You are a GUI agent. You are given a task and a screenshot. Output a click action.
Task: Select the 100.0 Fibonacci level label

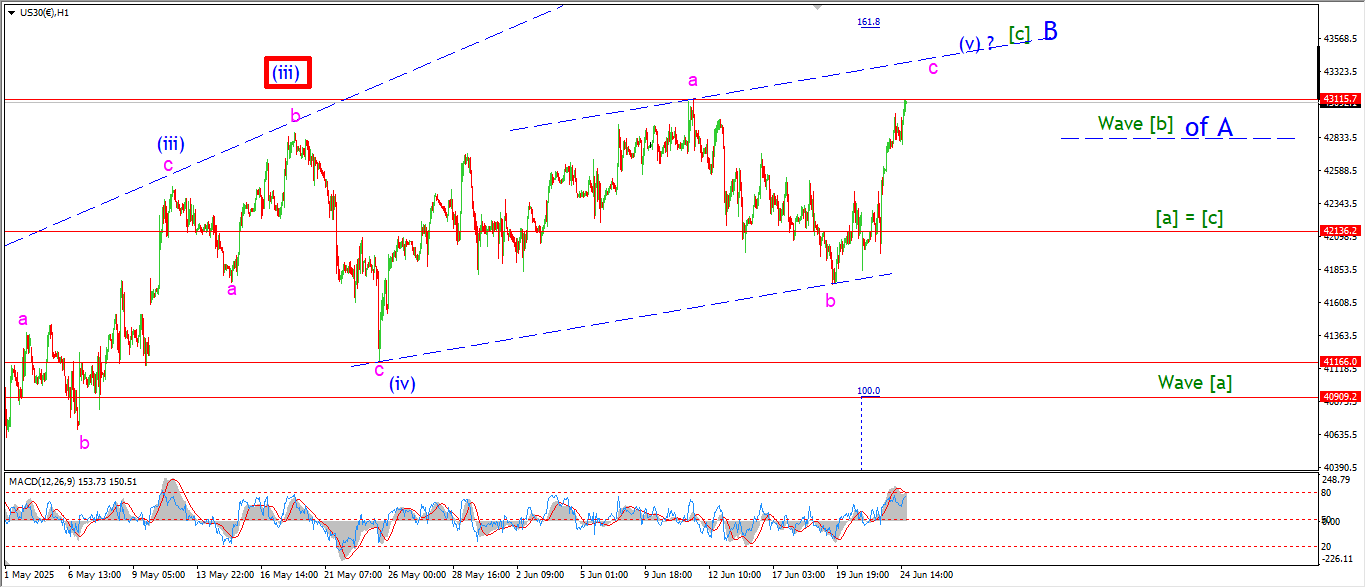[x=869, y=391]
